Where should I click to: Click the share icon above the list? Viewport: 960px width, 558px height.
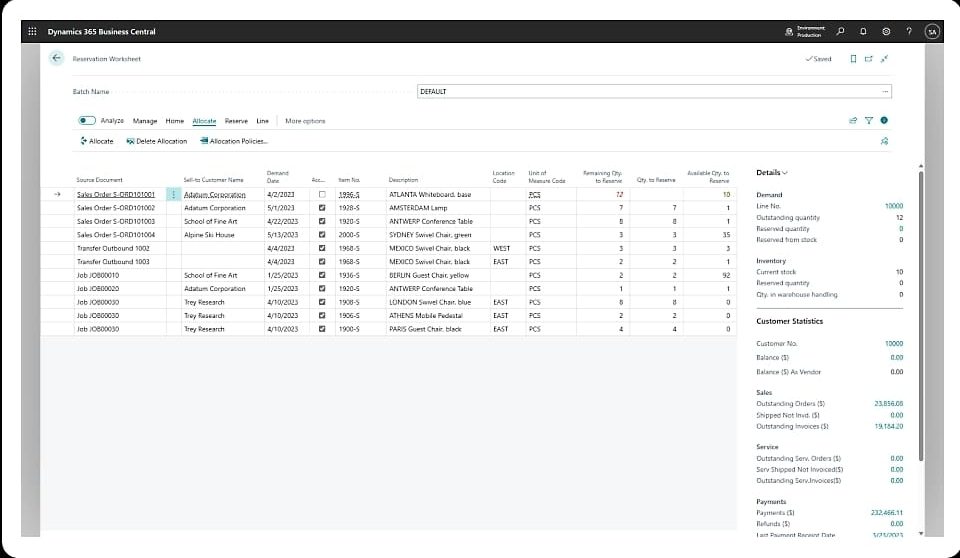(853, 121)
